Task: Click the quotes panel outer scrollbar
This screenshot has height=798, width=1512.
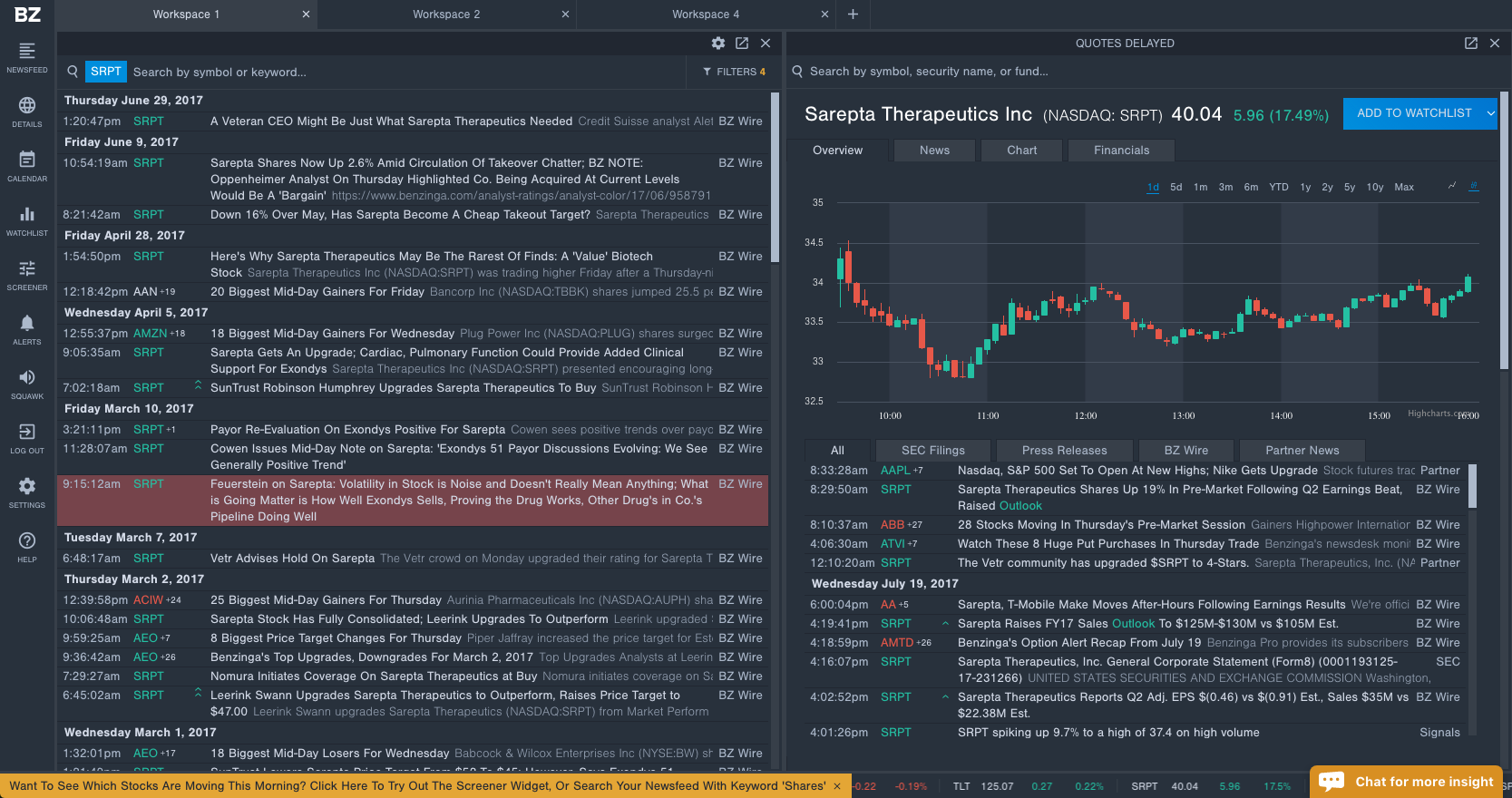Action: tap(1504, 230)
